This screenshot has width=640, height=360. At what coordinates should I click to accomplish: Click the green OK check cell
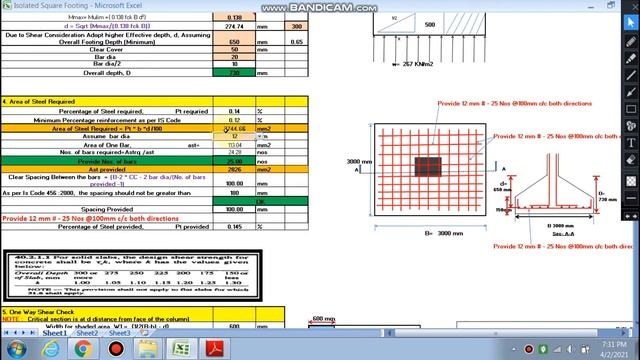pos(260,201)
